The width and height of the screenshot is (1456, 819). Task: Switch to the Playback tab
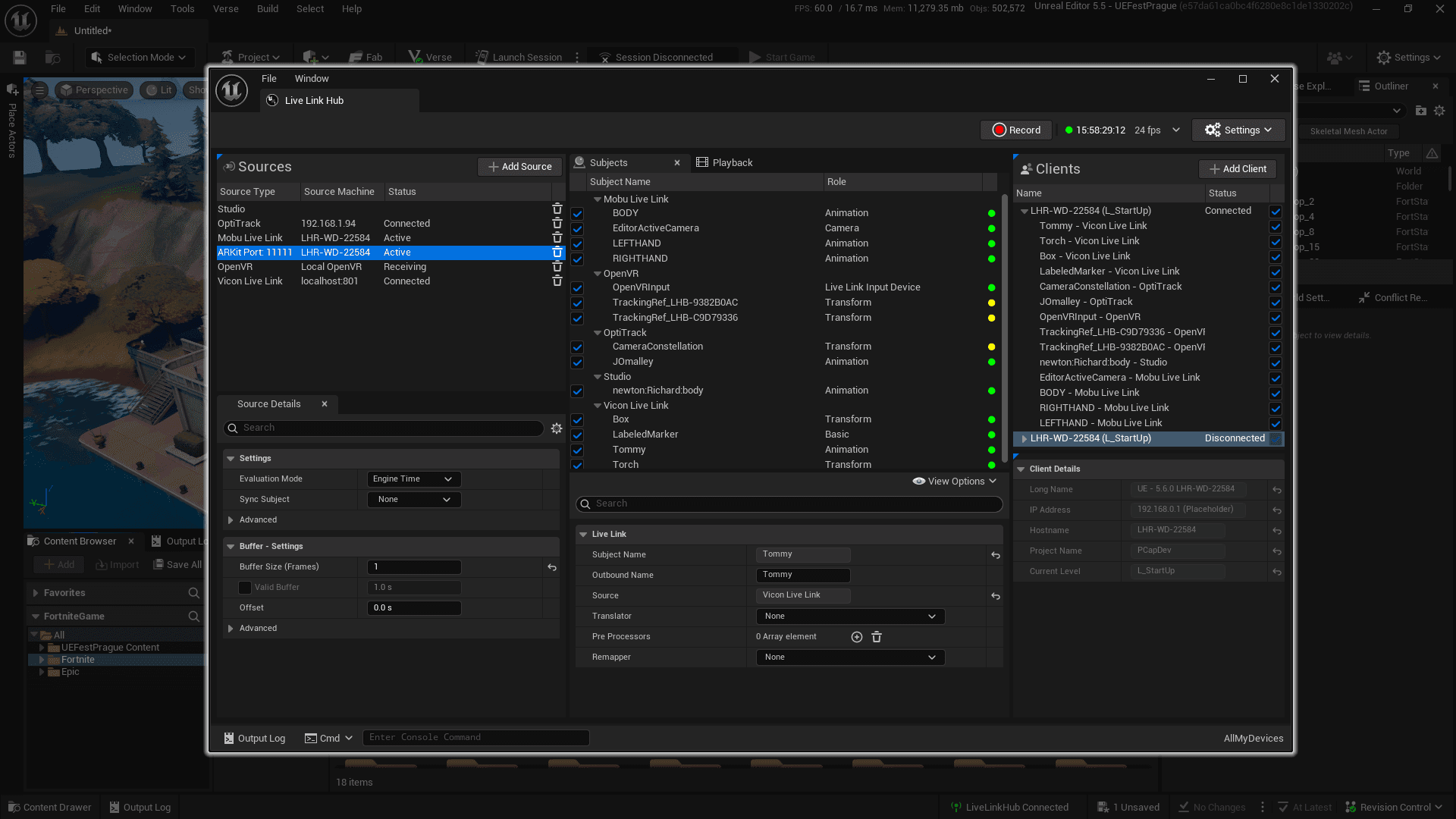tap(725, 163)
